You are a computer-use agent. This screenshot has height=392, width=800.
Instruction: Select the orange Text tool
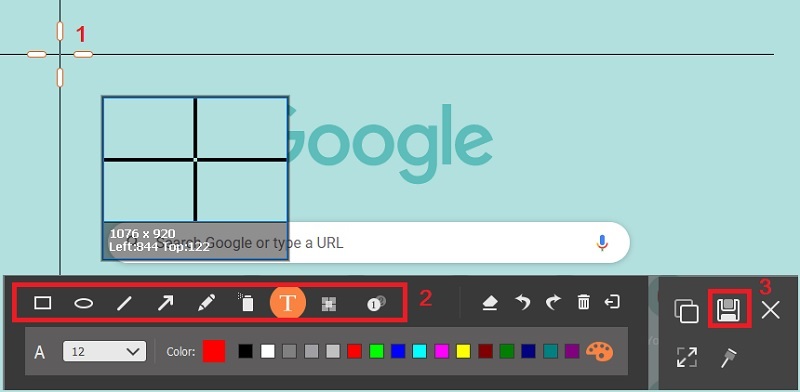click(288, 303)
